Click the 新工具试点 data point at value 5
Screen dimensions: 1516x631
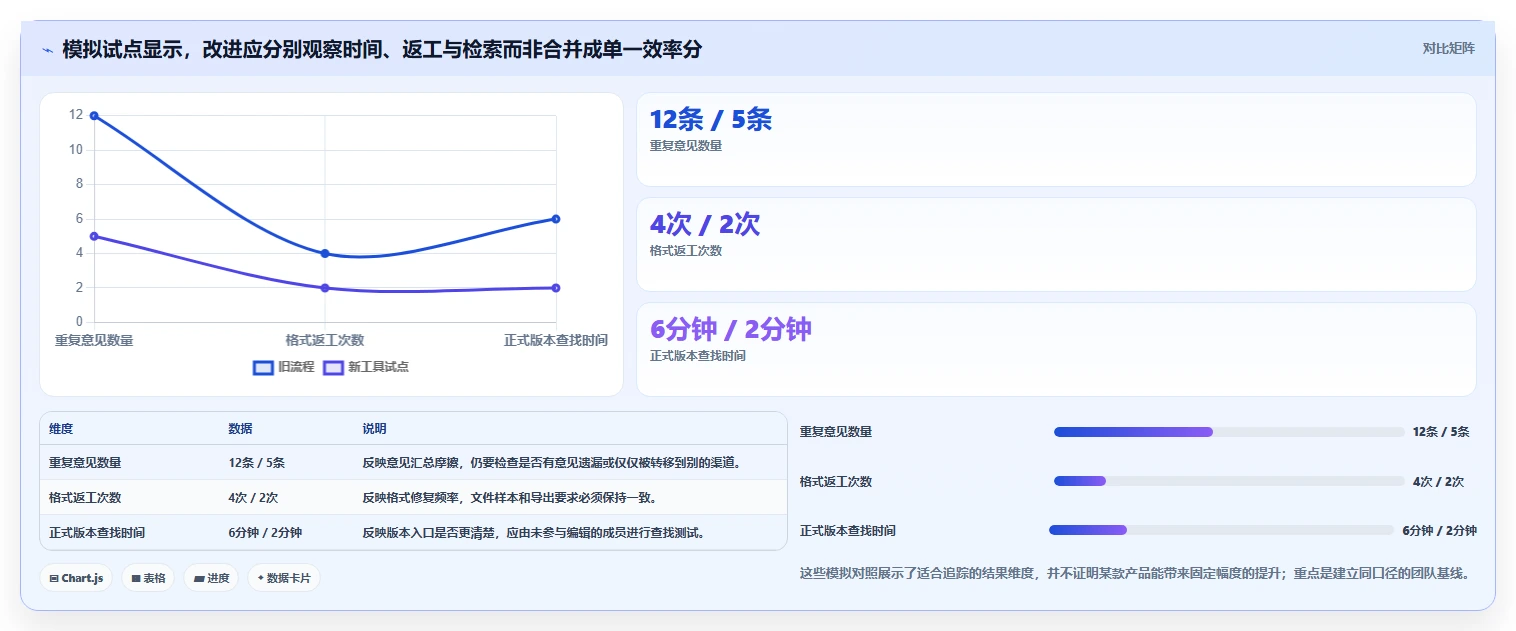(94, 236)
